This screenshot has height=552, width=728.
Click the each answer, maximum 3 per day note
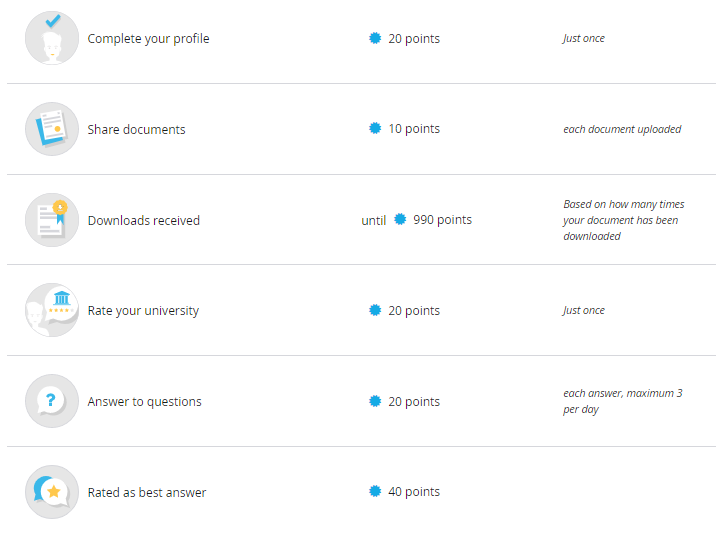(x=623, y=401)
